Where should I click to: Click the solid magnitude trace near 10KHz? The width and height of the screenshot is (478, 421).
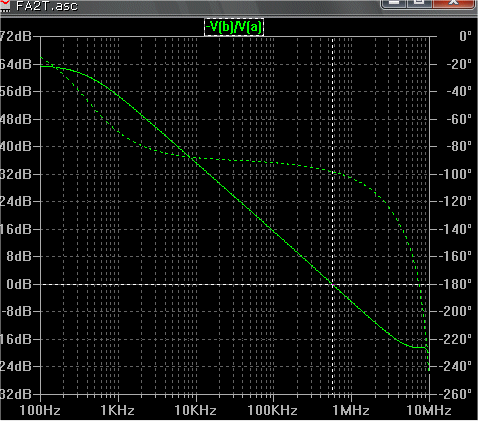click(196, 162)
